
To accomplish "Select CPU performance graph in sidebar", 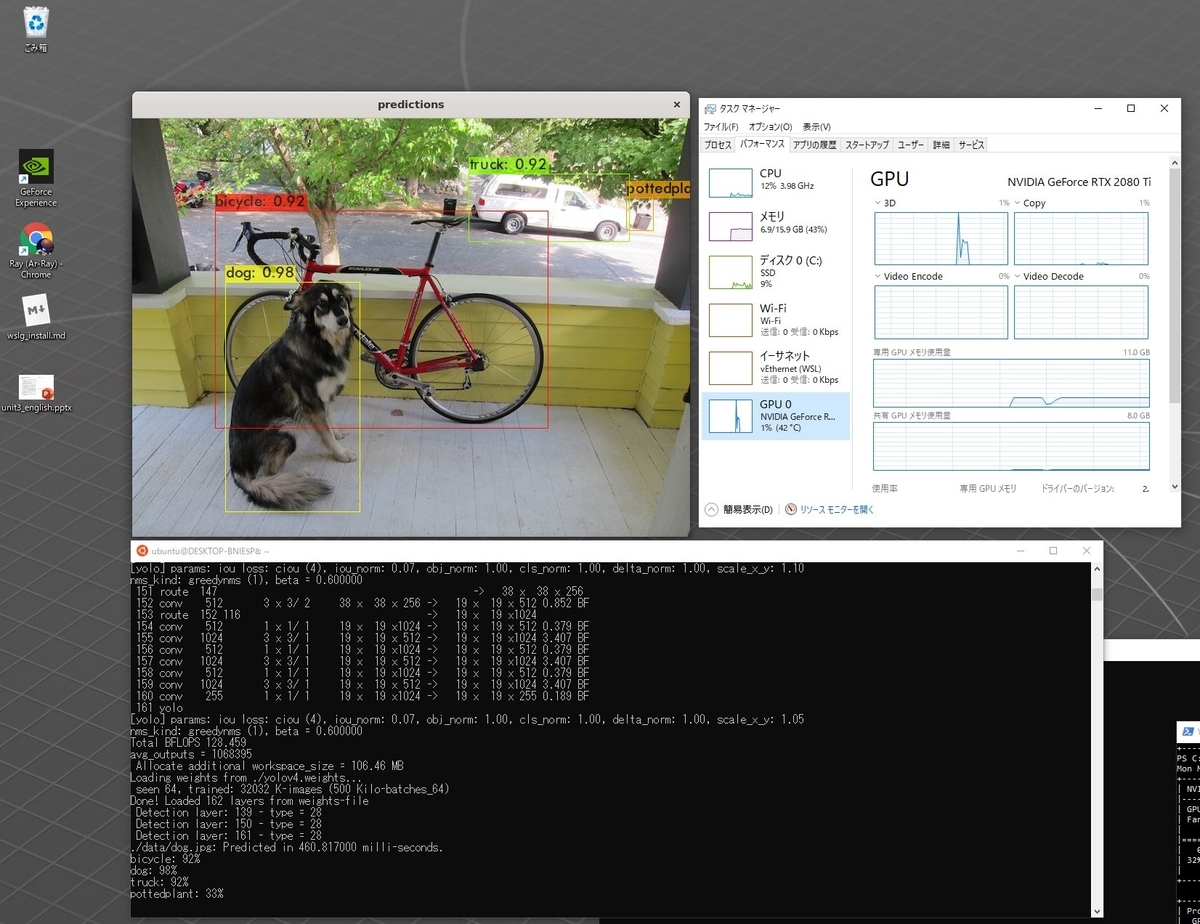I will click(x=775, y=182).
